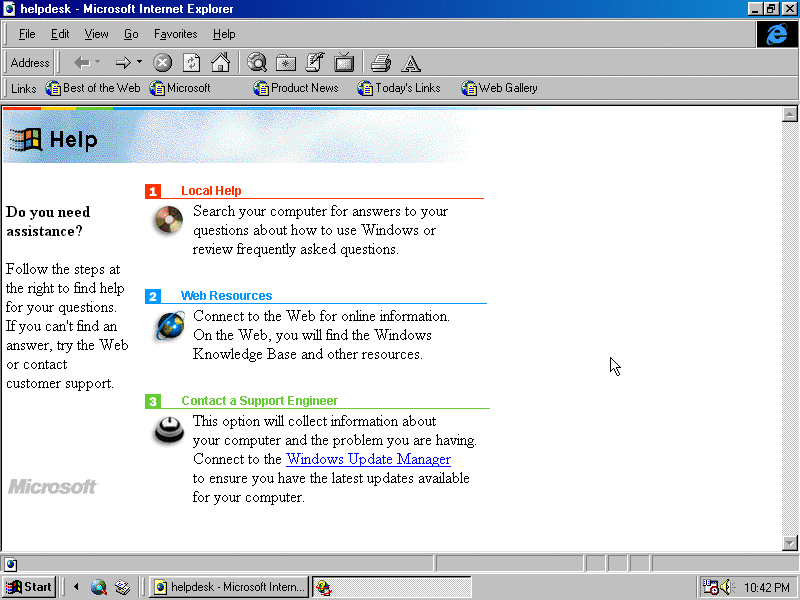Change font size with the A icon
800x600 pixels.
411,63
